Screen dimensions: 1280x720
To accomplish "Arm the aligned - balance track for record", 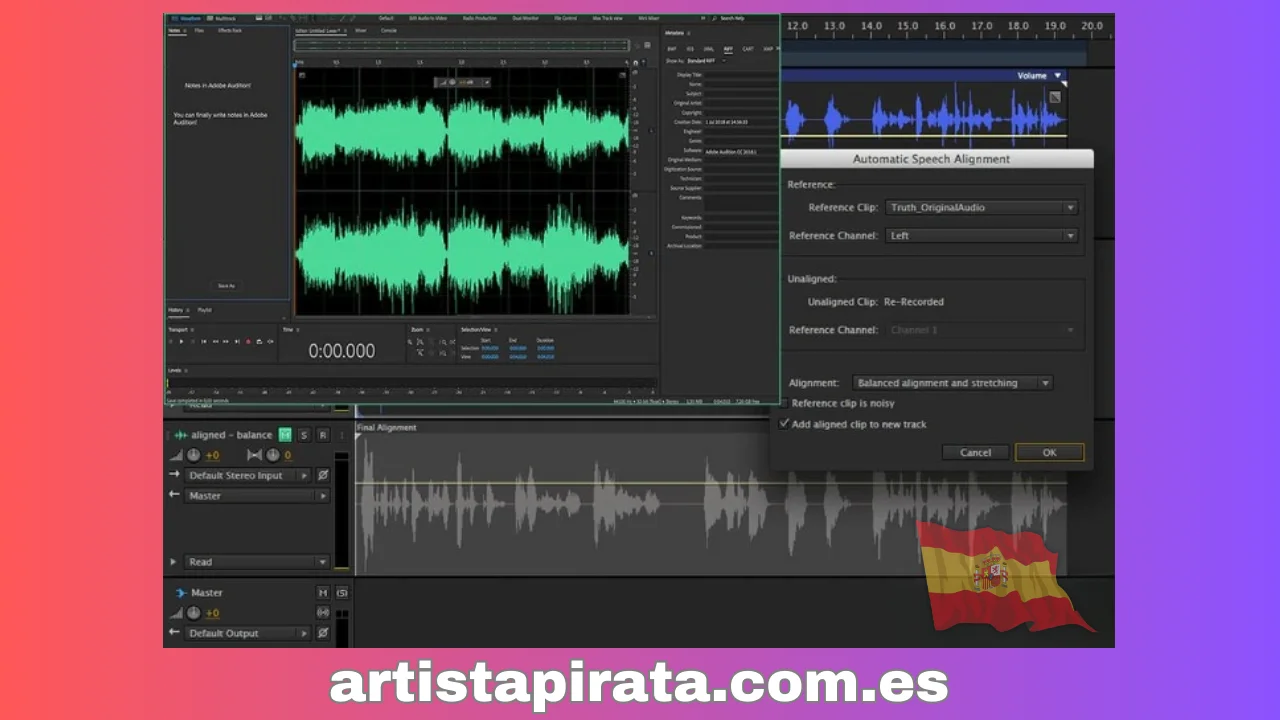I will [323, 435].
